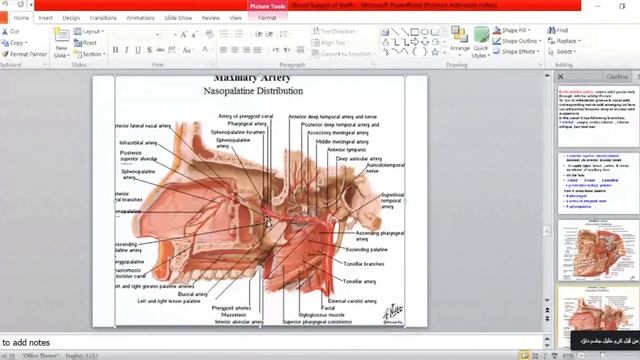The height and width of the screenshot is (360, 640).
Task: Click the Font Color button
Action: [205, 50]
